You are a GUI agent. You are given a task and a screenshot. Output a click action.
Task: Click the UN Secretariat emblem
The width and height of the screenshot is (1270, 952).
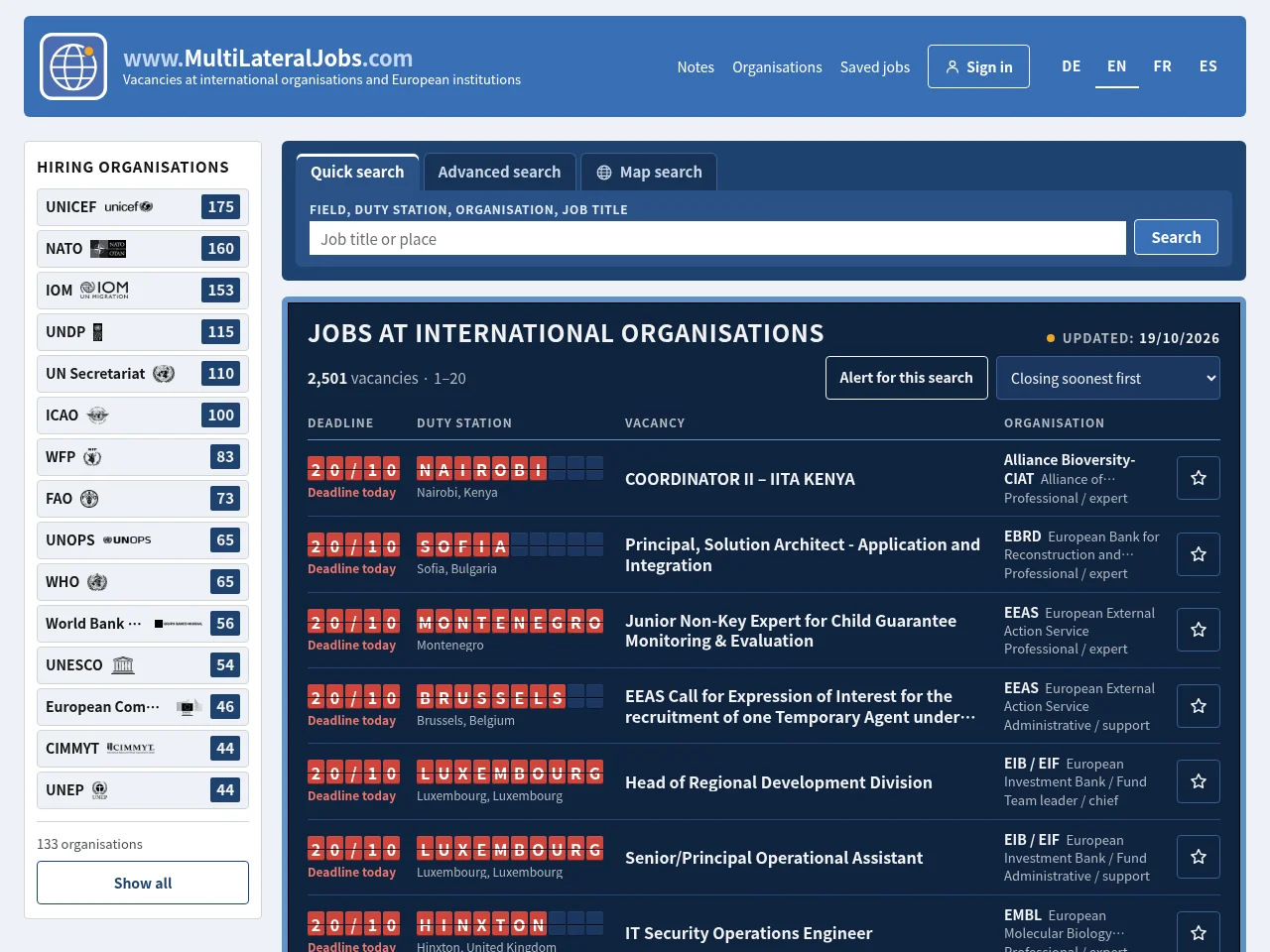coord(164,374)
